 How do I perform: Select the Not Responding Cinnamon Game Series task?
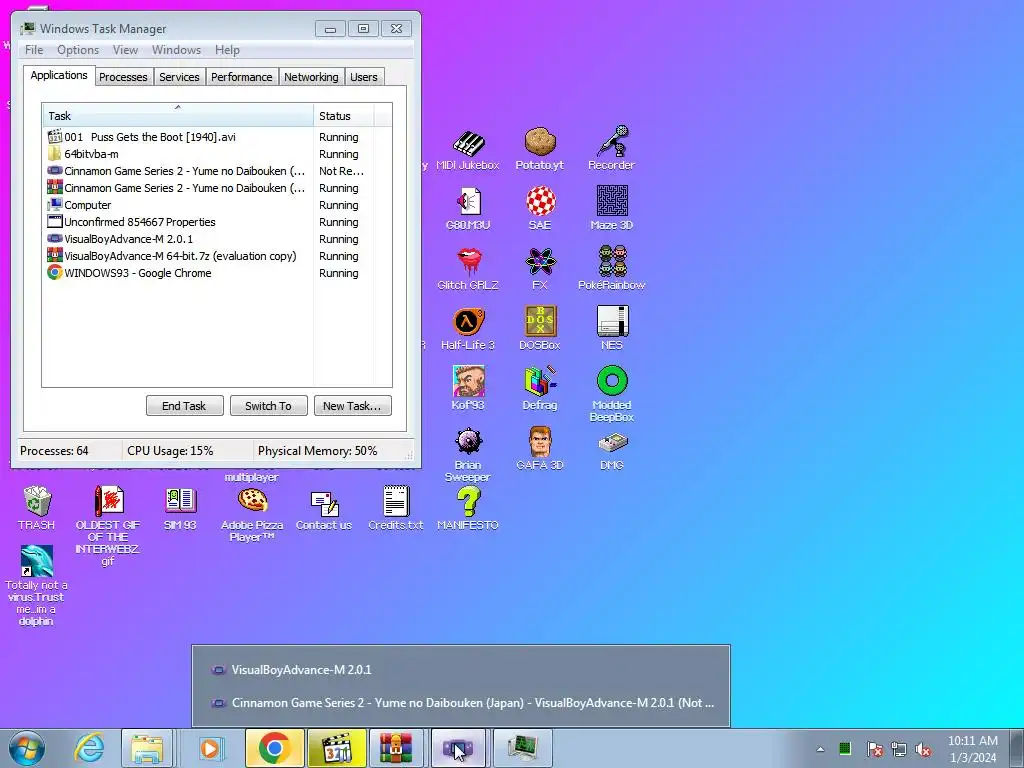(217, 171)
